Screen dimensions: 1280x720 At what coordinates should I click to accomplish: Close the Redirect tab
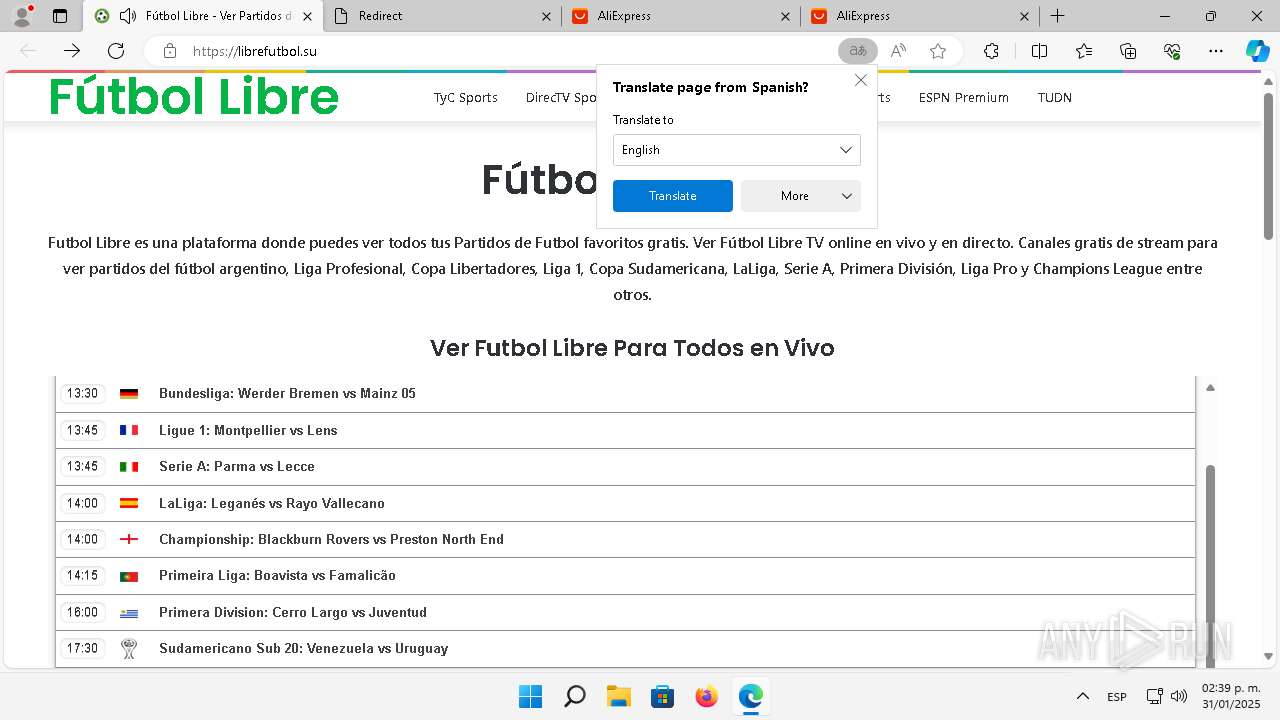pyautogui.click(x=546, y=16)
